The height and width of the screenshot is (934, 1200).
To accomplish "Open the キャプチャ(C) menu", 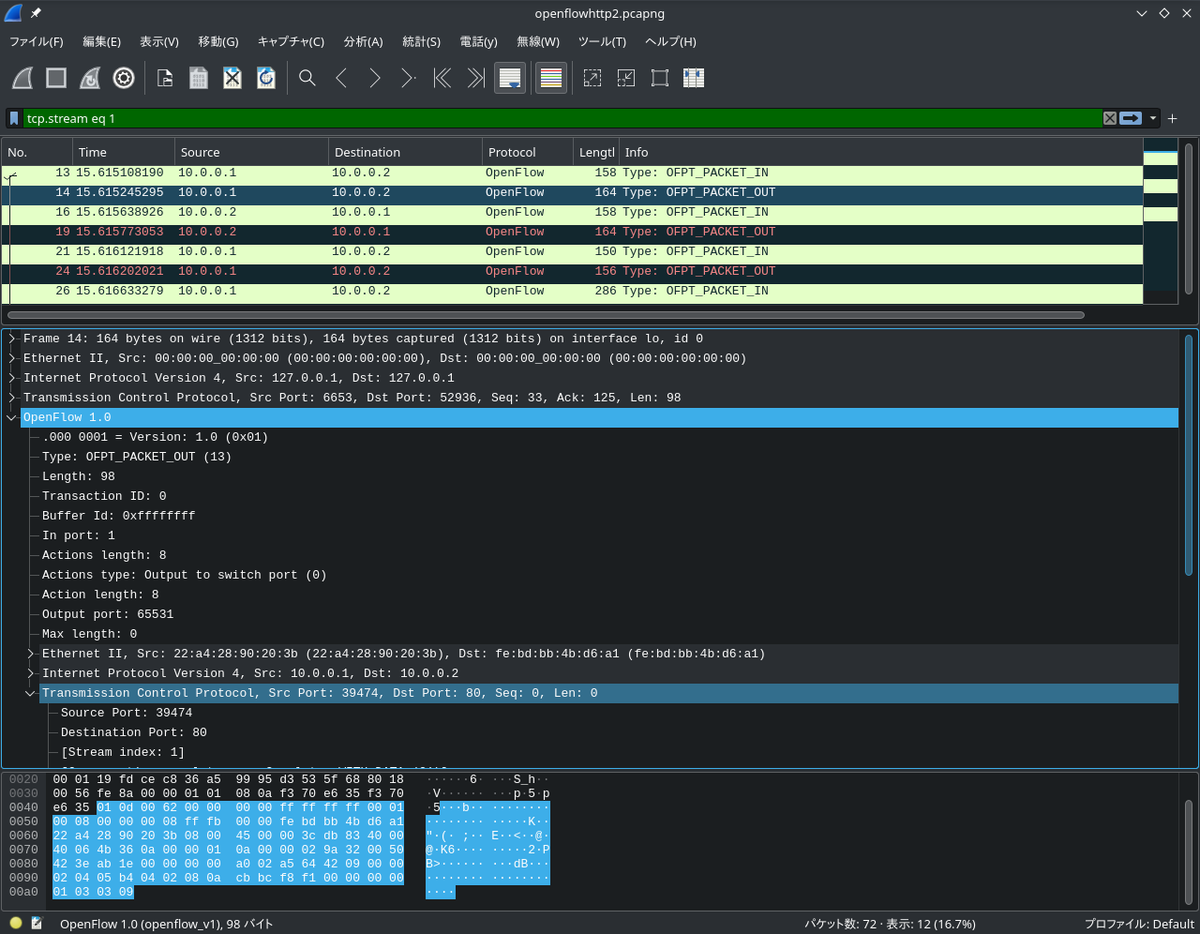I will [x=290, y=42].
